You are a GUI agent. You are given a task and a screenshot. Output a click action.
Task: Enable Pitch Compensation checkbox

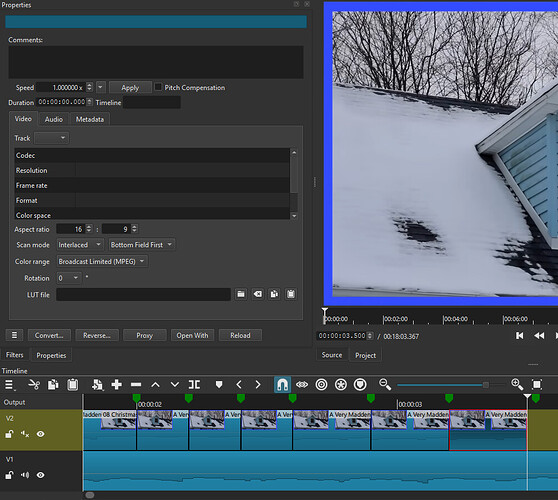[x=158, y=87]
